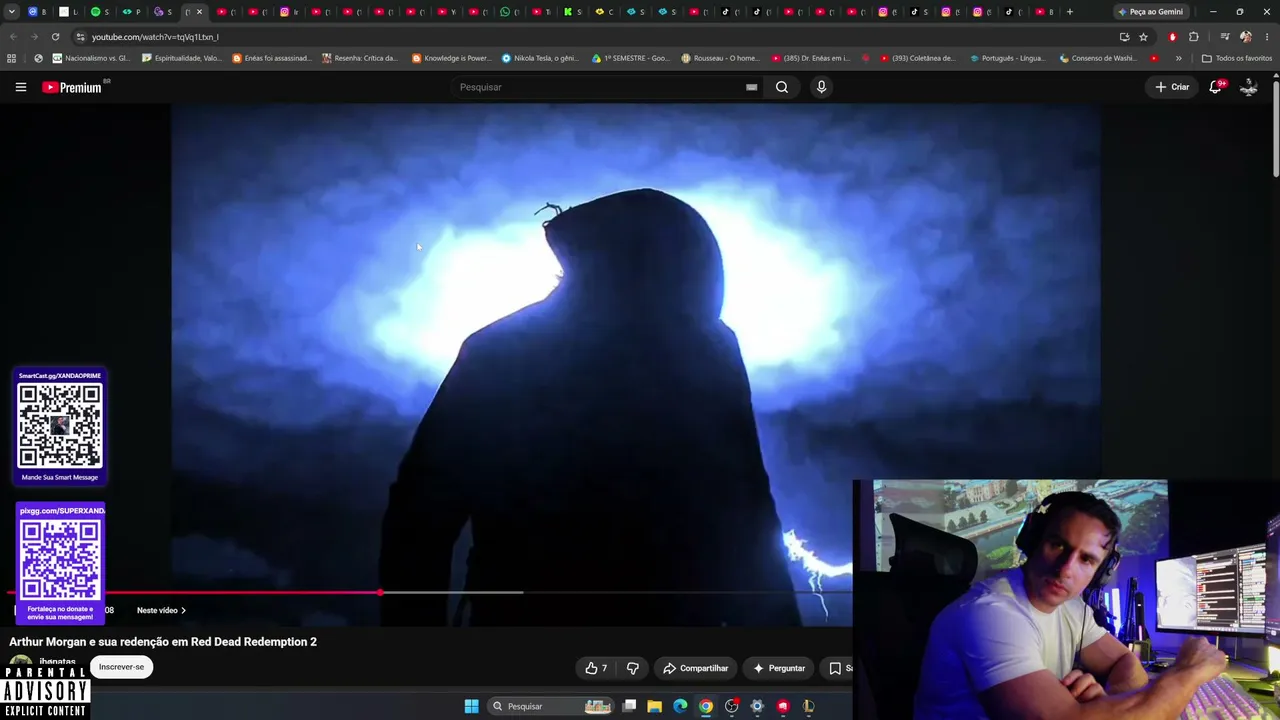Open Rousseau - O home... bookmark
This screenshot has height=720, width=1280.
click(720, 58)
